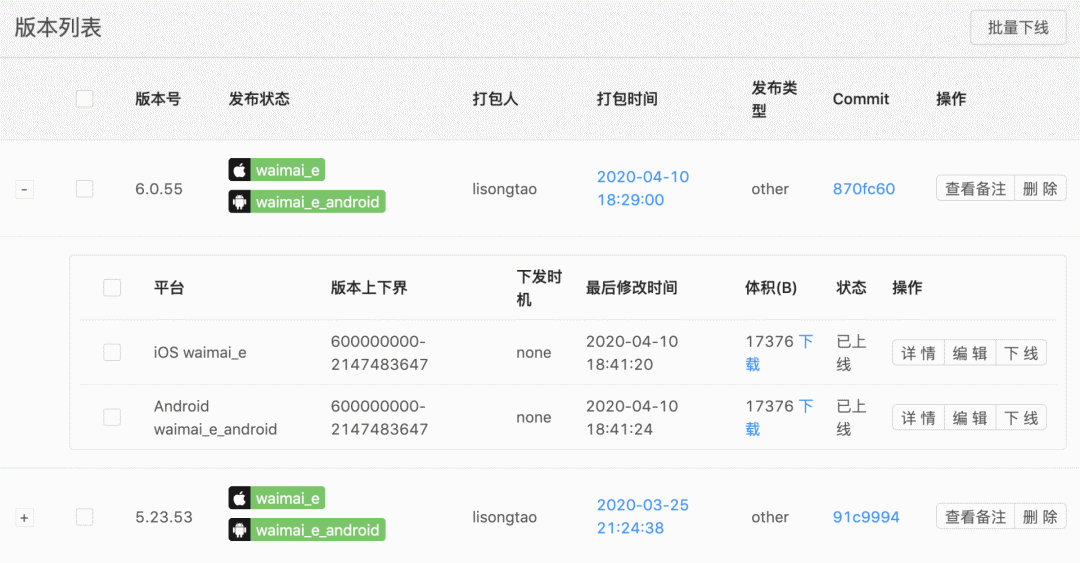Click the 打包时间 column header

(x=627, y=99)
